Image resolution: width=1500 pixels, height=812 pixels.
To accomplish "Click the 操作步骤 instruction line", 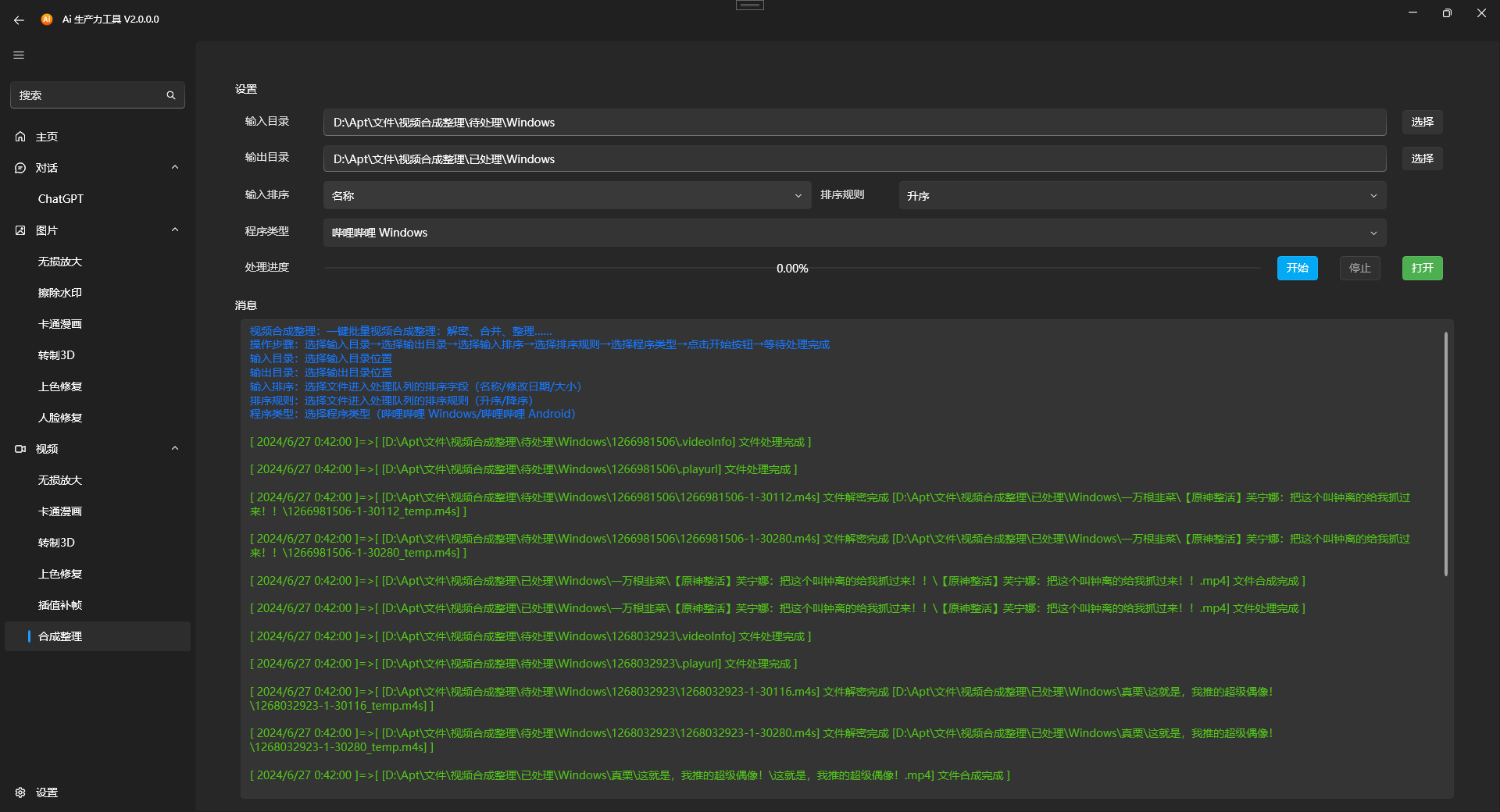I will point(540,344).
